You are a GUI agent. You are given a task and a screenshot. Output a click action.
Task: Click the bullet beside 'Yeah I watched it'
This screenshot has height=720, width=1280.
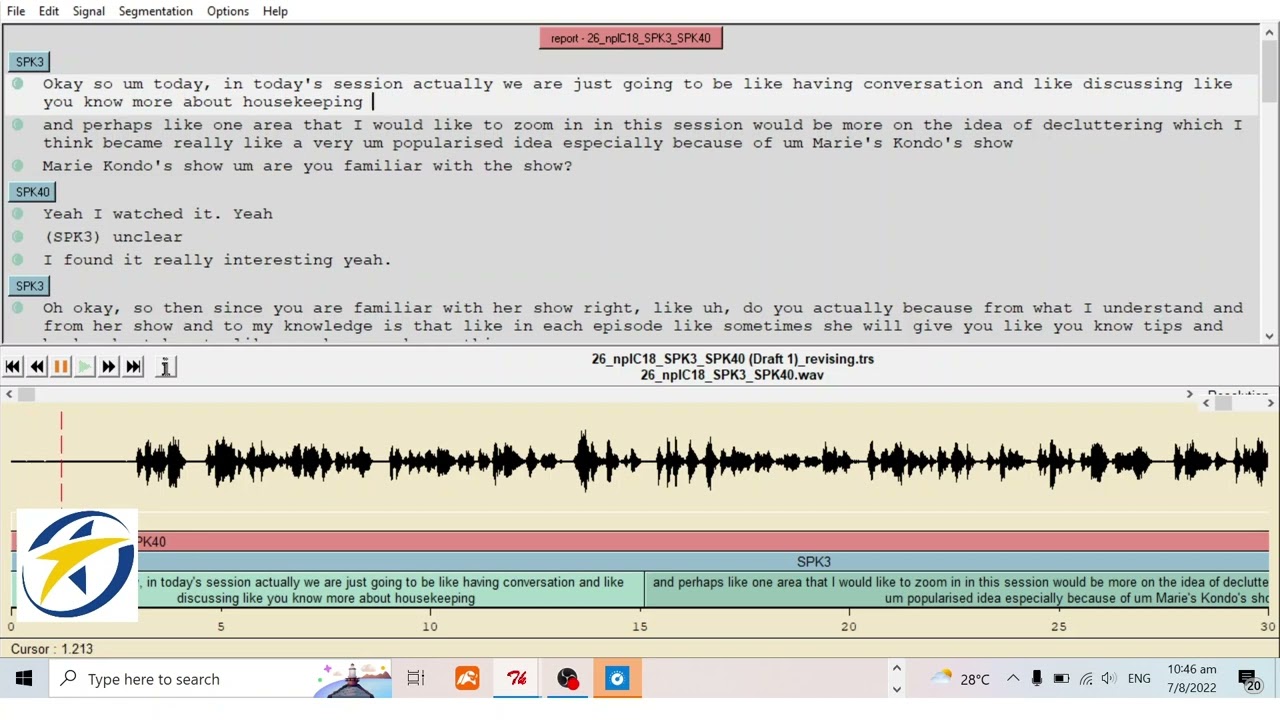(x=18, y=214)
